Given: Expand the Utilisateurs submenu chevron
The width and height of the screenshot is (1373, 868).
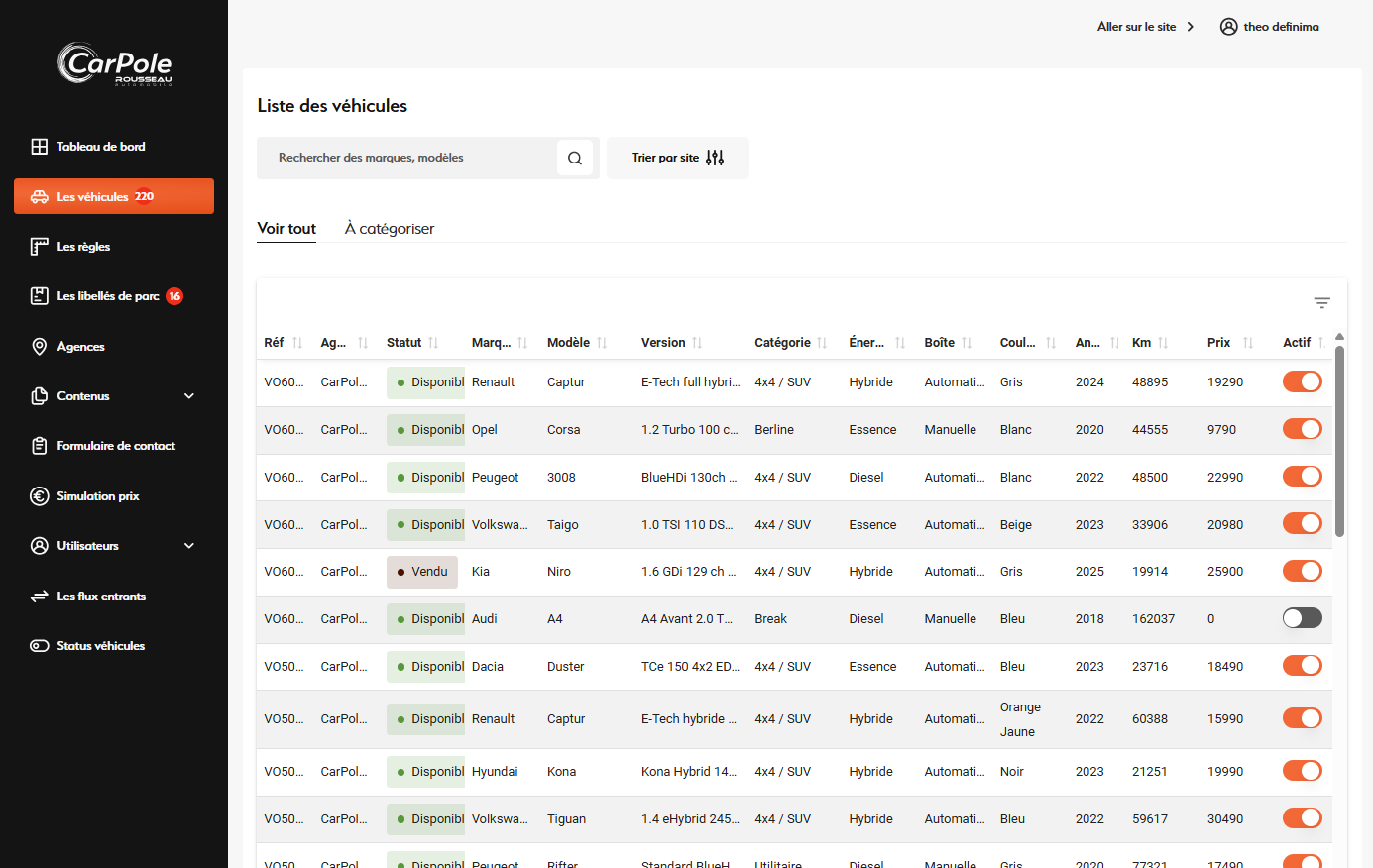Looking at the screenshot, I should pyautogui.click(x=189, y=546).
